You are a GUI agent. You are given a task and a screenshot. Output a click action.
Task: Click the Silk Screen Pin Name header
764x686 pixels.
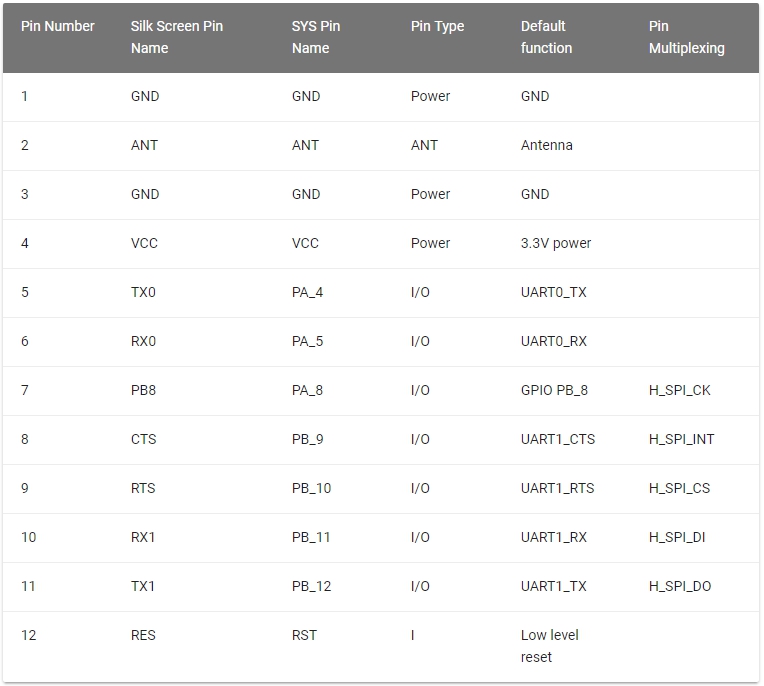coord(176,37)
